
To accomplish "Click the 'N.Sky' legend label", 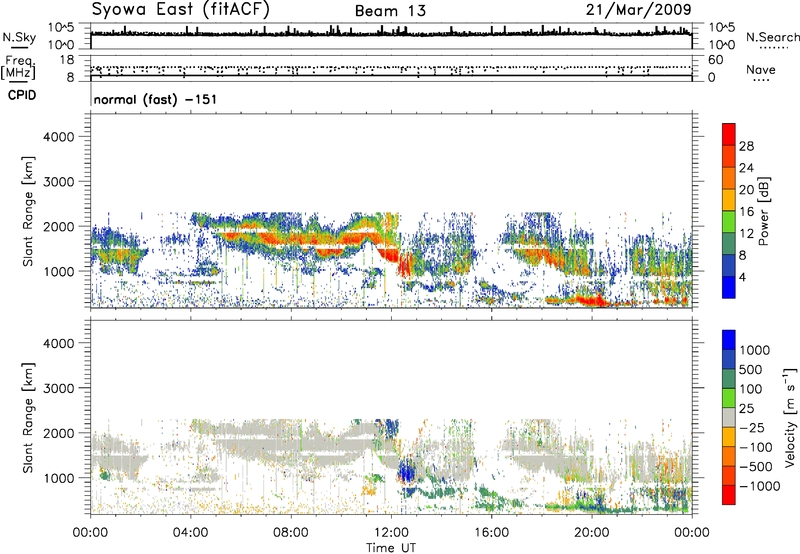I will [x=19, y=37].
